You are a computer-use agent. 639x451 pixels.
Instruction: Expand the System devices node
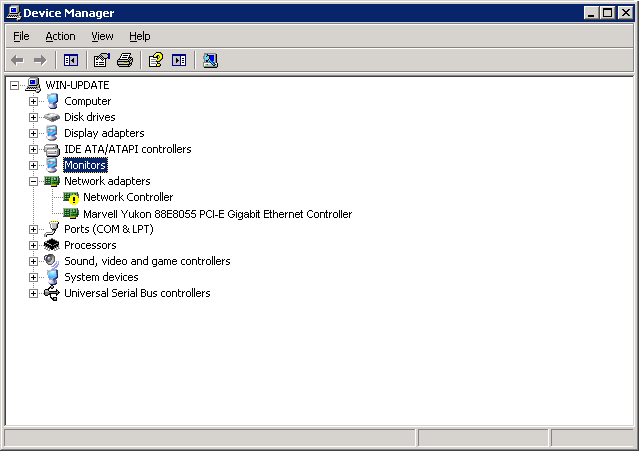point(33,277)
